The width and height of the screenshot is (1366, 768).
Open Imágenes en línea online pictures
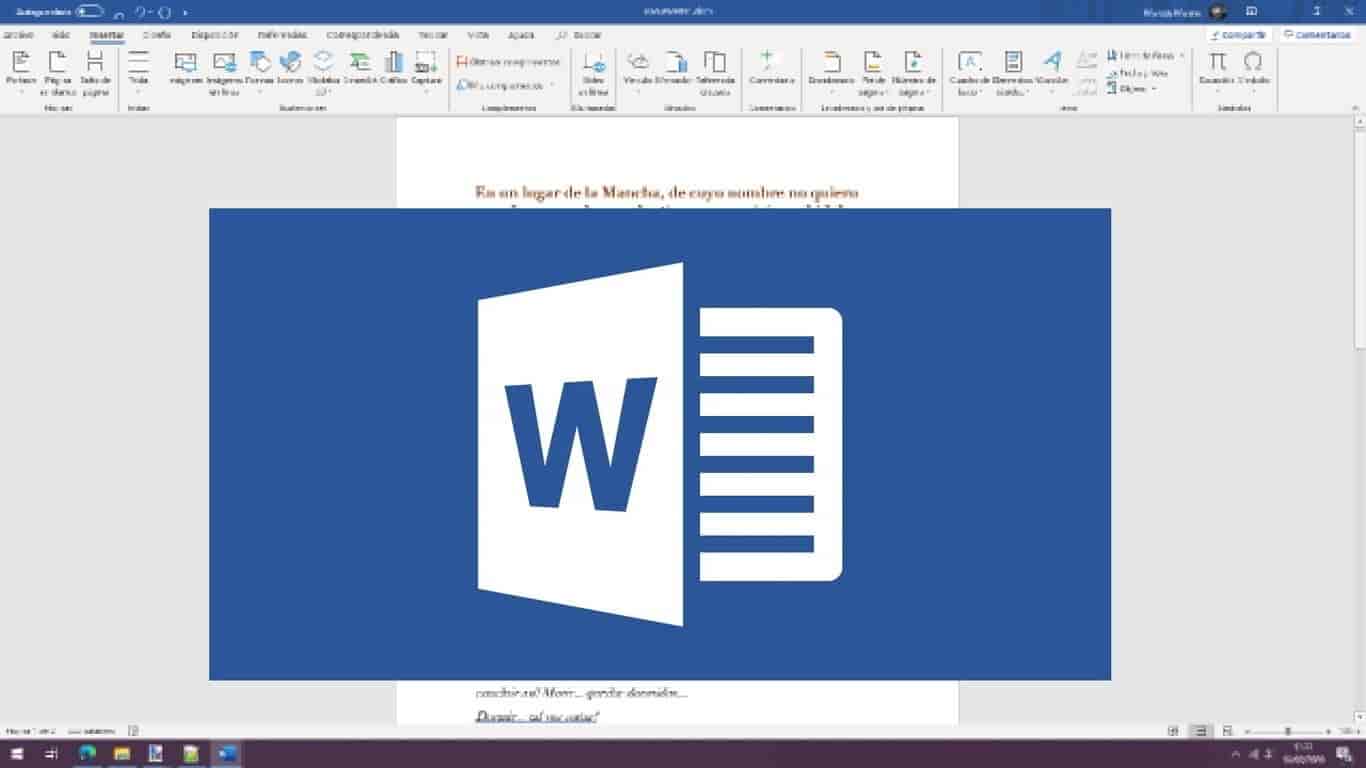coord(224,72)
